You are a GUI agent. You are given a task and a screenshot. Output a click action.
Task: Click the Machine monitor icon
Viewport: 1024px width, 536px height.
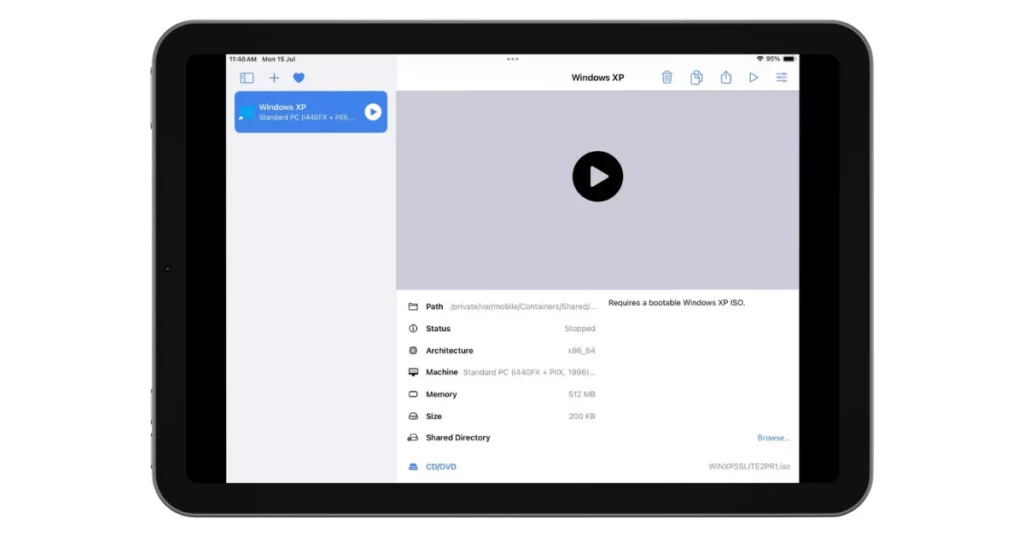click(x=413, y=372)
